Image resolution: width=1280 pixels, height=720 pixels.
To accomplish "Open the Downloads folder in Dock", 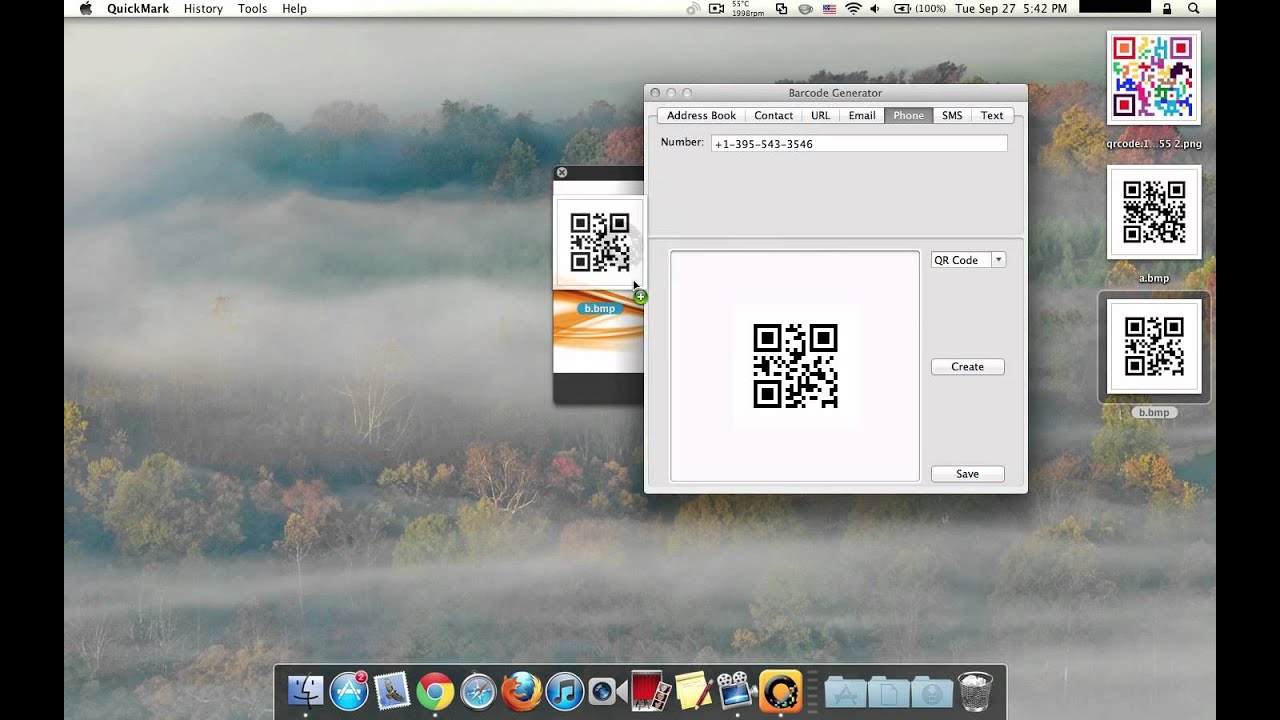I will coord(932,692).
